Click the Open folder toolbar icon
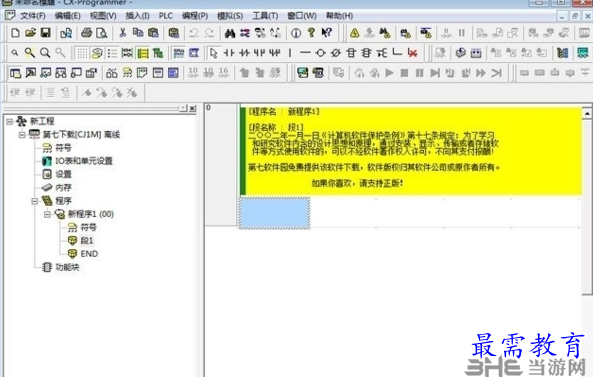The width and height of the screenshot is (593, 377). [30, 33]
